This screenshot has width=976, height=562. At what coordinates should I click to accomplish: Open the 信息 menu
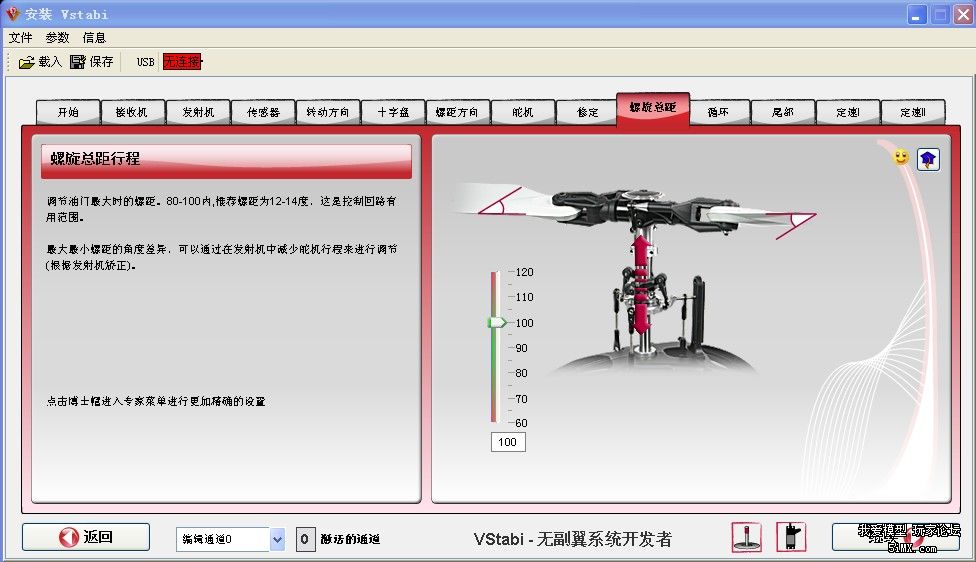tap(94, 38)
